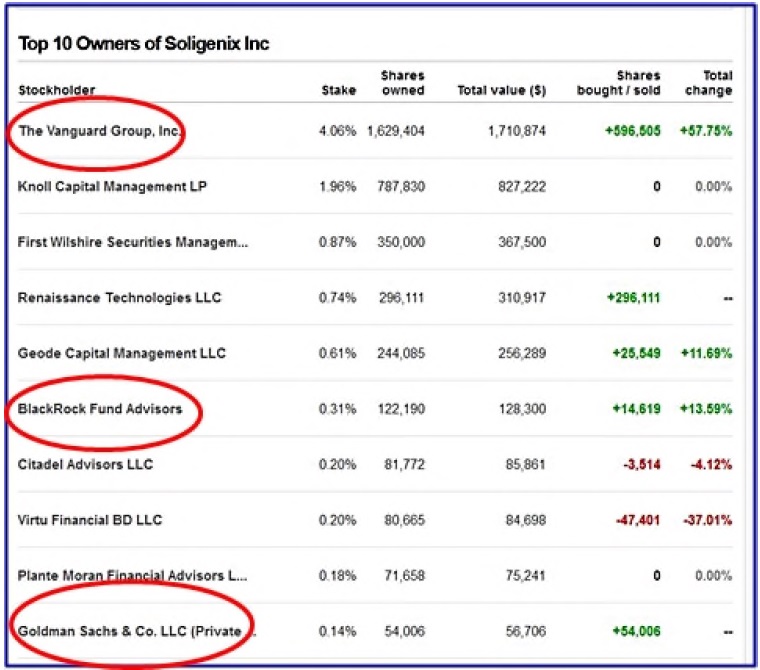Open Geode Capital Management LLC stockholder
The height and width of the screenshot is (670, 760).
(122, 353)
